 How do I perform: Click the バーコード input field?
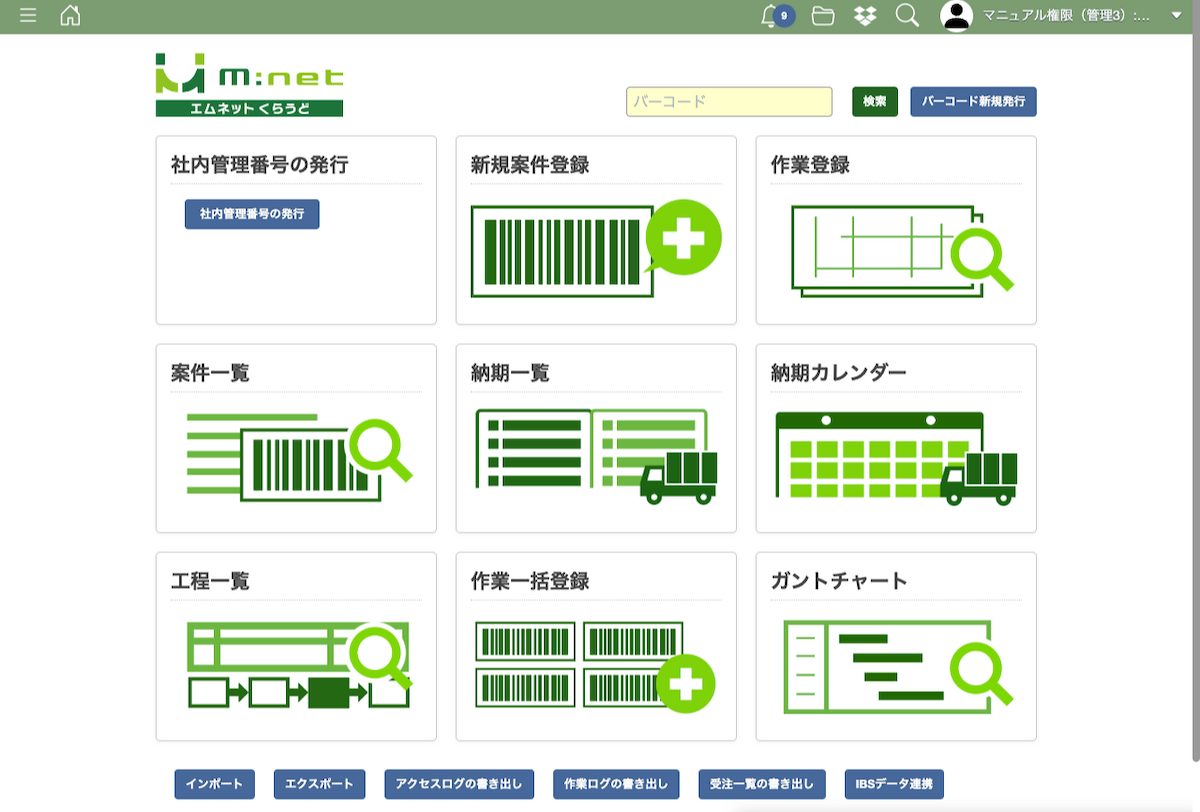[x=729, y=102]
